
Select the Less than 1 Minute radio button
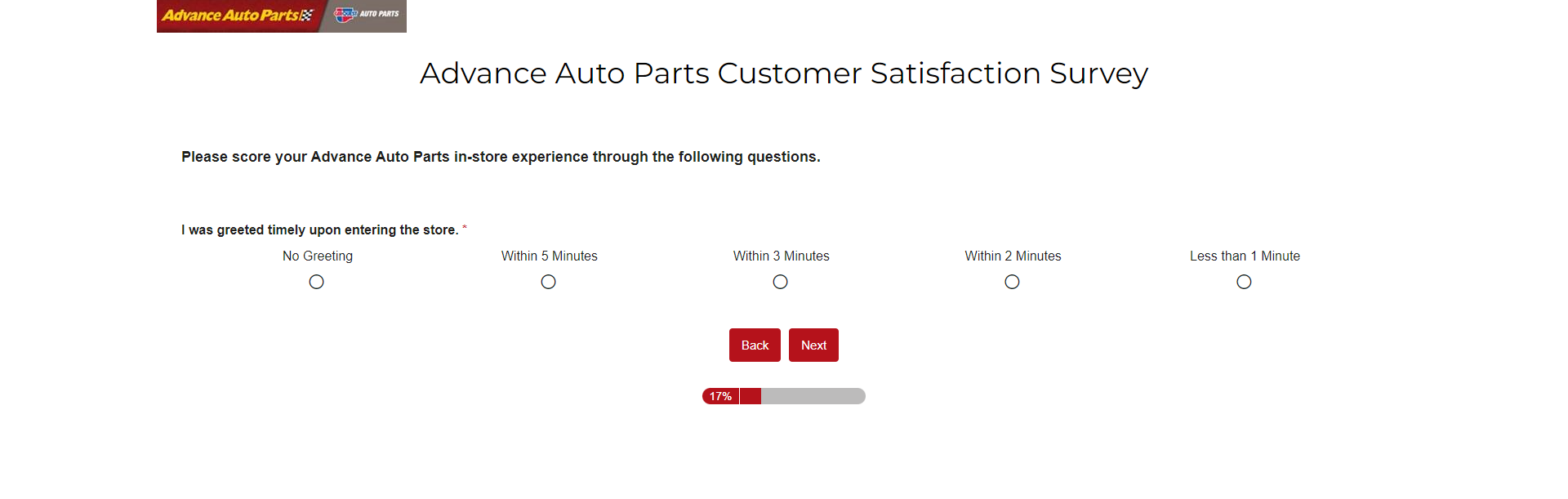[1245, 282]
